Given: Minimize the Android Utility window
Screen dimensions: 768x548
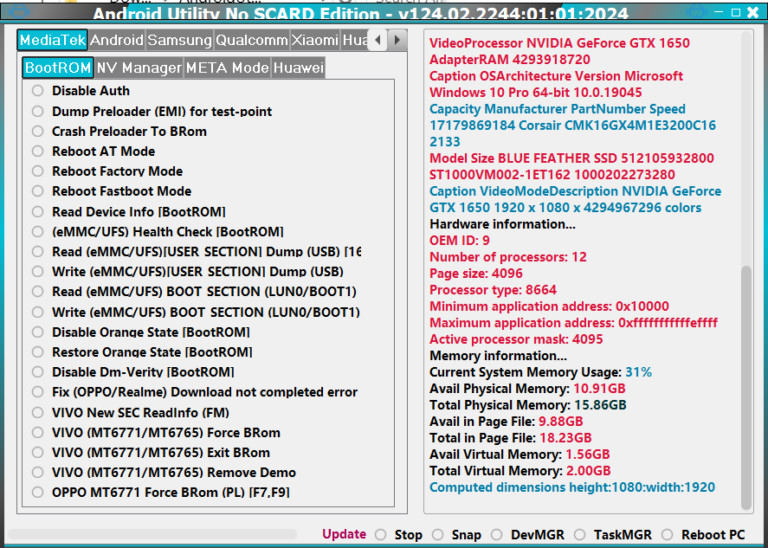Looking at the screenshot, I should click(719, 12).
